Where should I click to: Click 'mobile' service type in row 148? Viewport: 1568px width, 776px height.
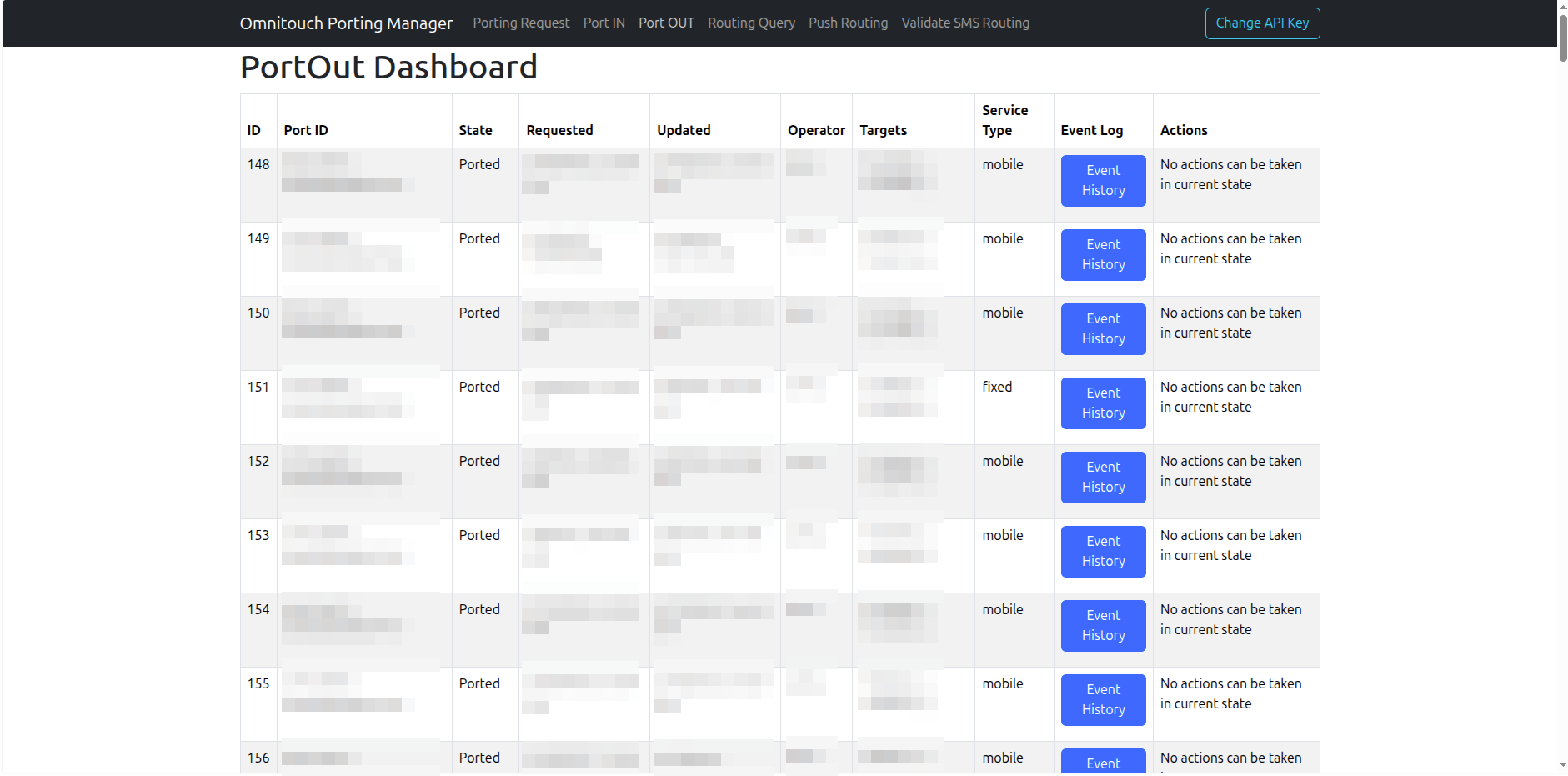pos(1003,164)
